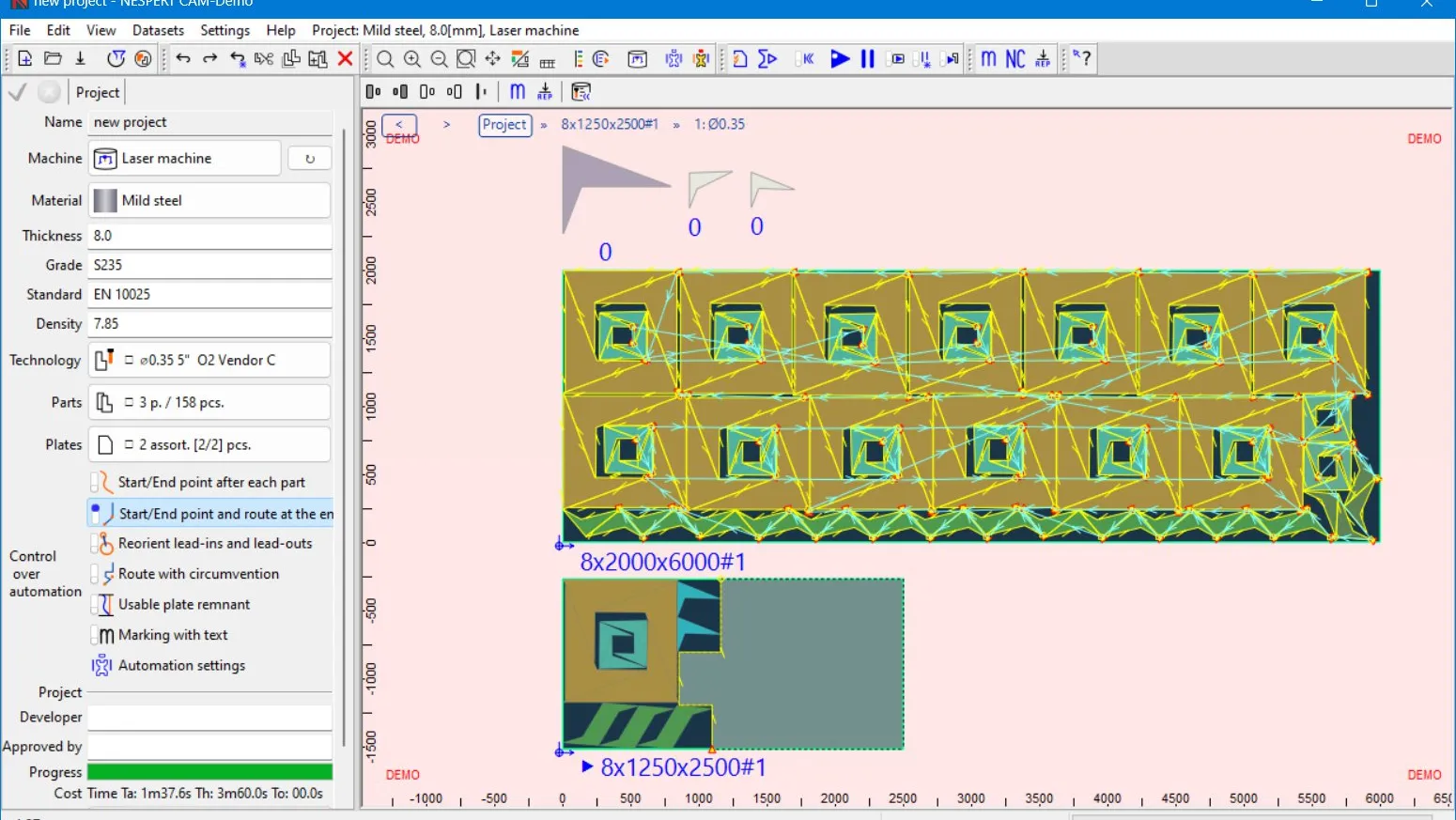Image resolution: width=1456 pixels, height=820 pixels.
Task: Open the Technology selector showing Ø0.35 O2 Vendor C
Action: [209, 359]
